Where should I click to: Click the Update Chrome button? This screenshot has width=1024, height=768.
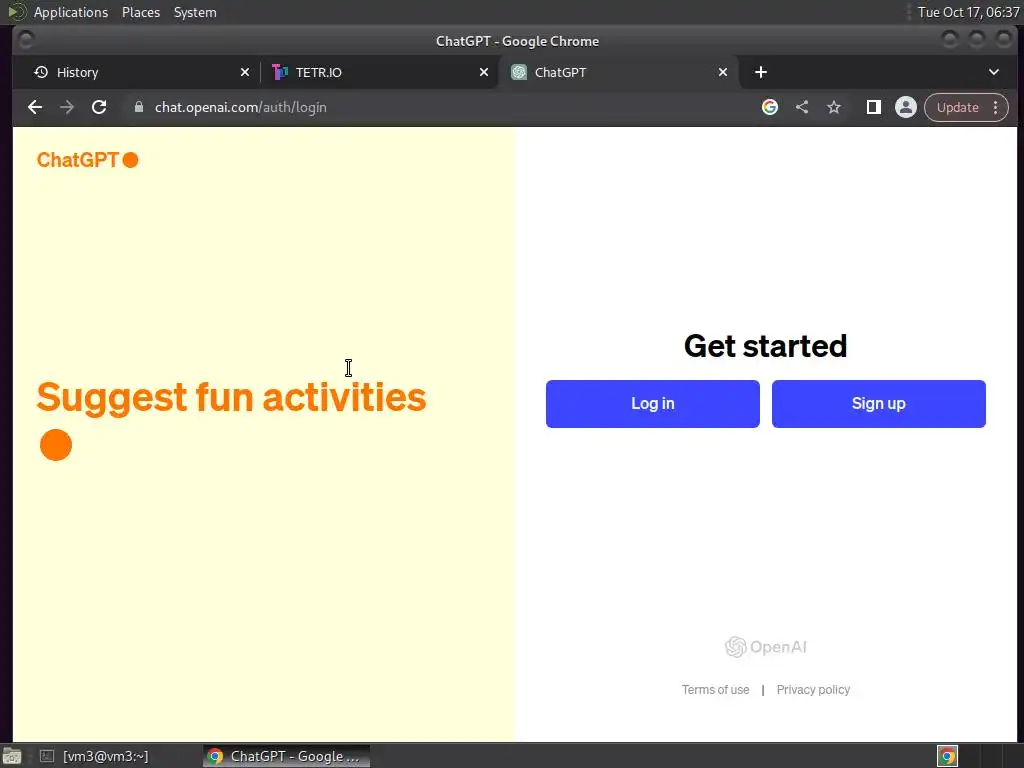click(x=957, y=107)
